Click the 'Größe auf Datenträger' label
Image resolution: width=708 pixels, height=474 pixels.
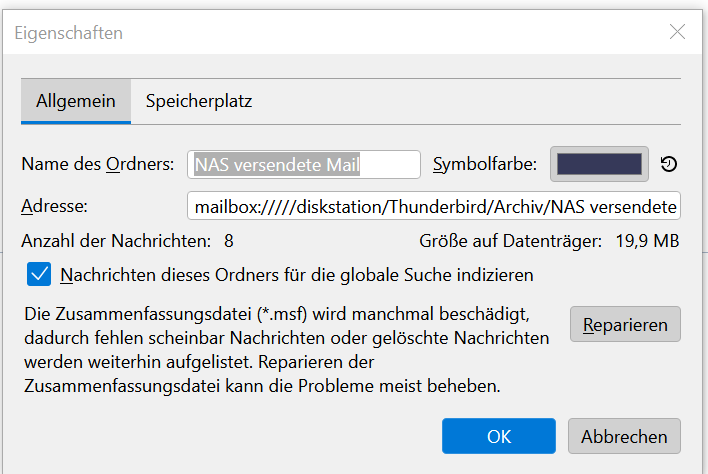coord(510,240)
